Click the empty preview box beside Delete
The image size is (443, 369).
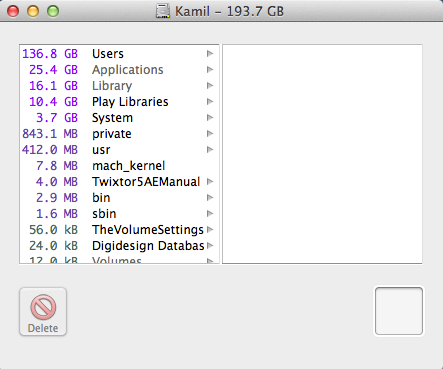pos(399,311)
